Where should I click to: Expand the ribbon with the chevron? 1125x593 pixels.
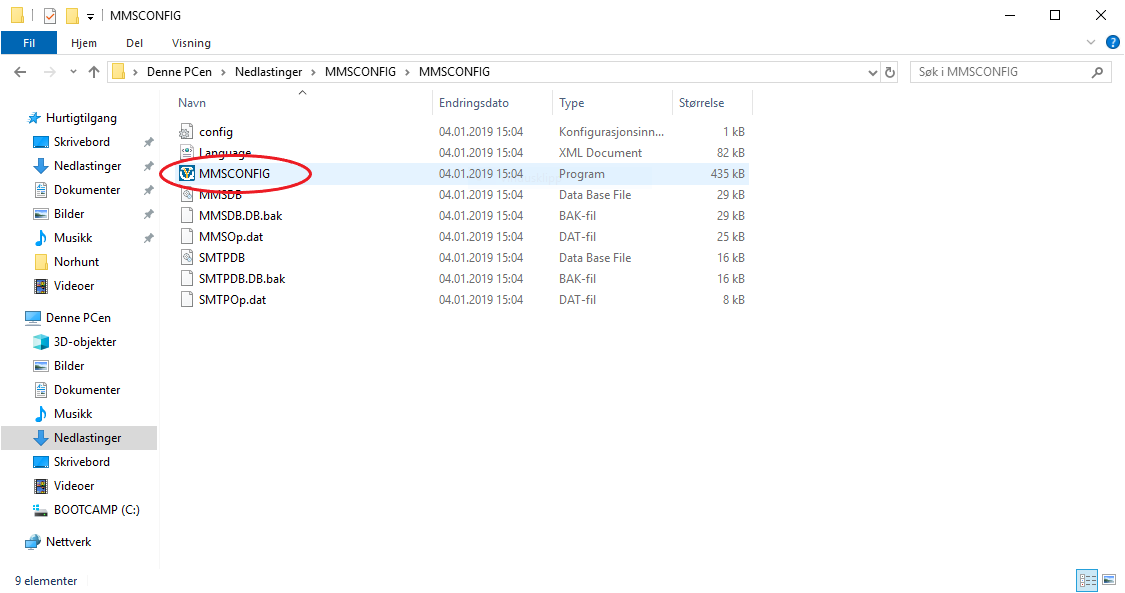[x=1091, y=43]
